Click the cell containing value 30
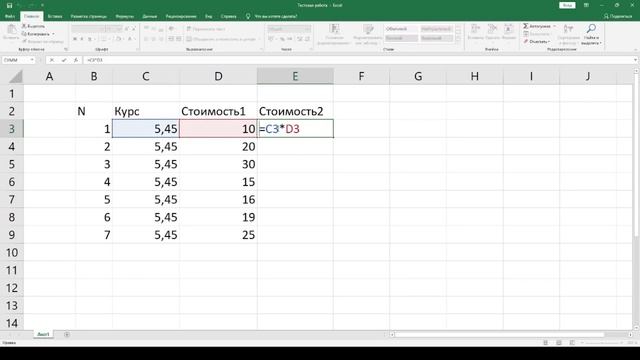 pos(218,164)
